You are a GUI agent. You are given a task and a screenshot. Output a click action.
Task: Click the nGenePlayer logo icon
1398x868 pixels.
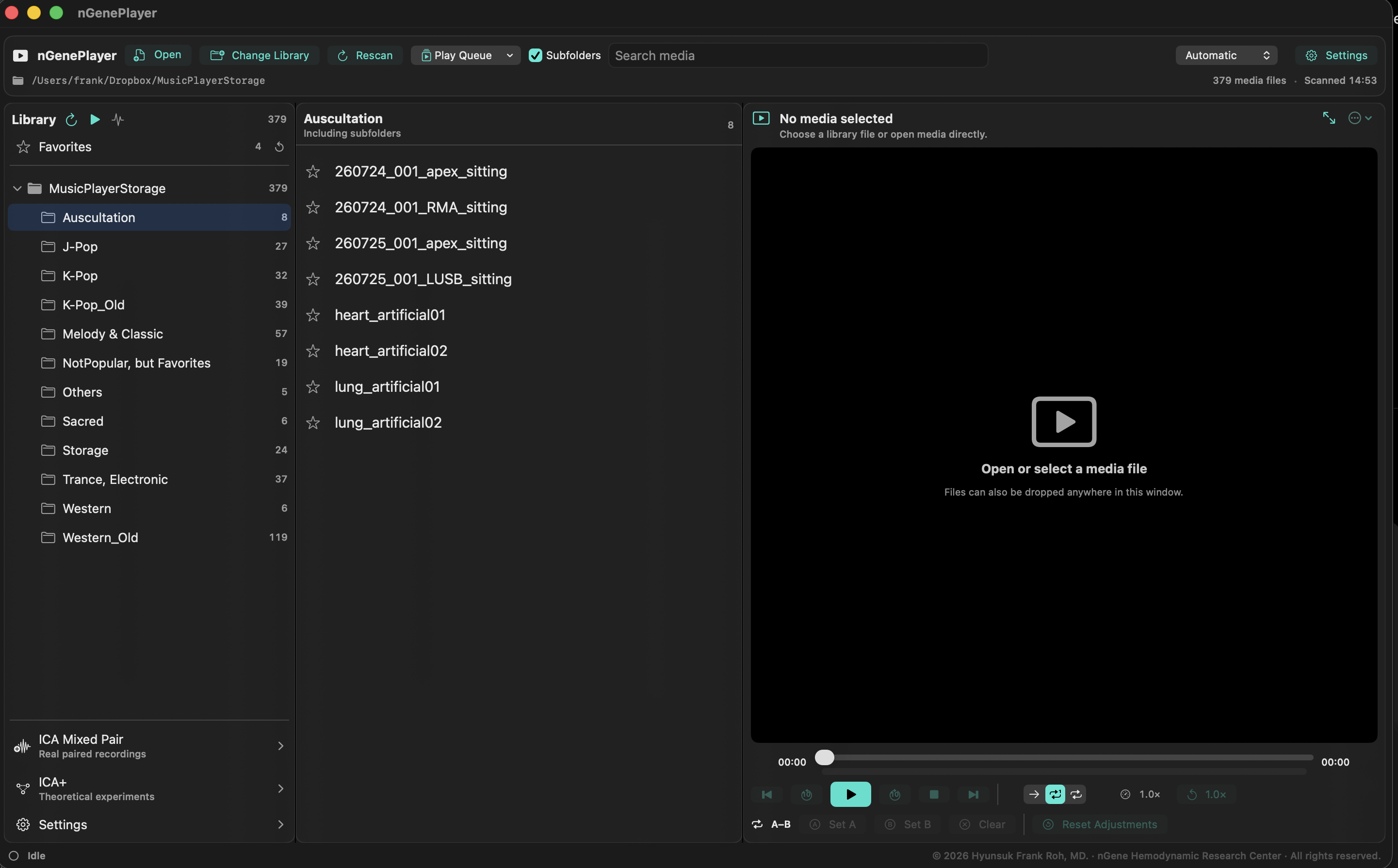[x=21, y=56]
